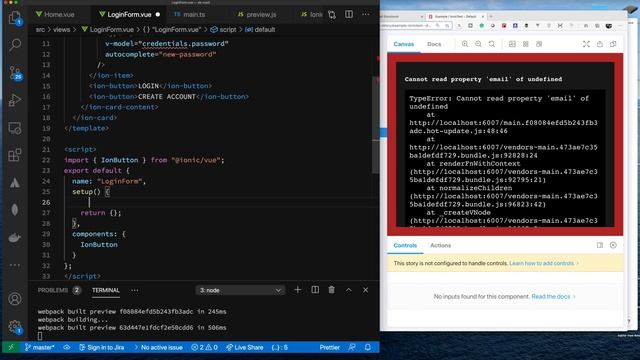The image size is (640, 360).
Task: Click the editor vertical scrollbar
Action: pyautogui.click(x=376, y=124)
